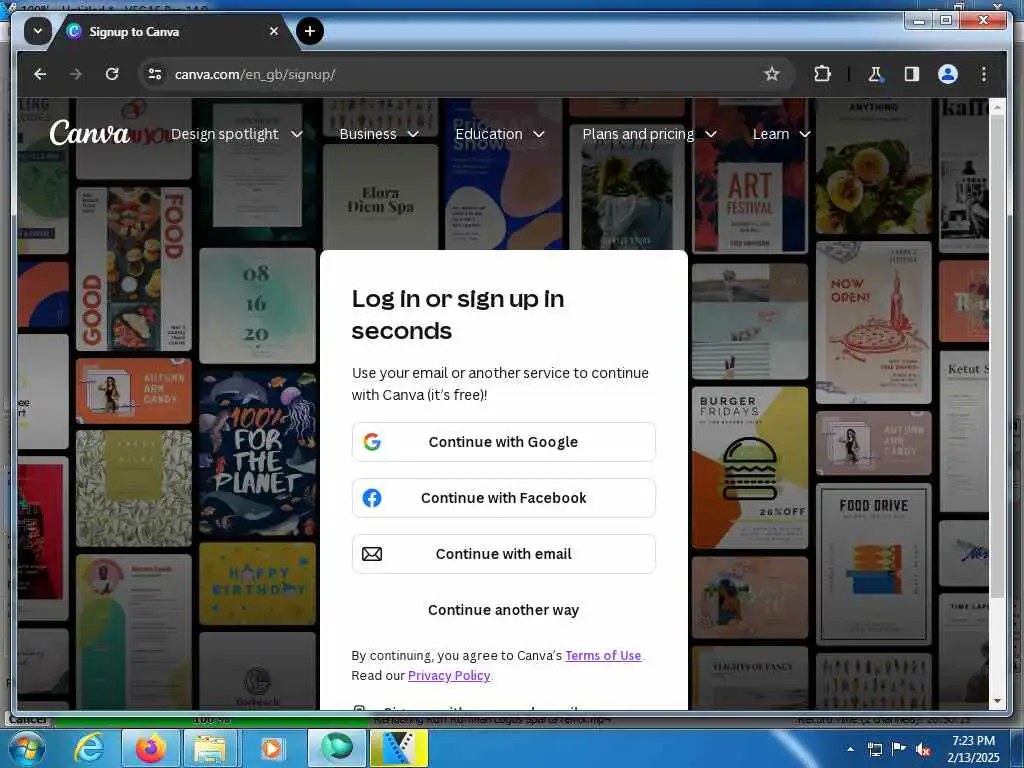Screen dimensions: 1024x768
Task: Click the FOOD DRIVE poster thumbnail
Action: (x=874, y=564)
